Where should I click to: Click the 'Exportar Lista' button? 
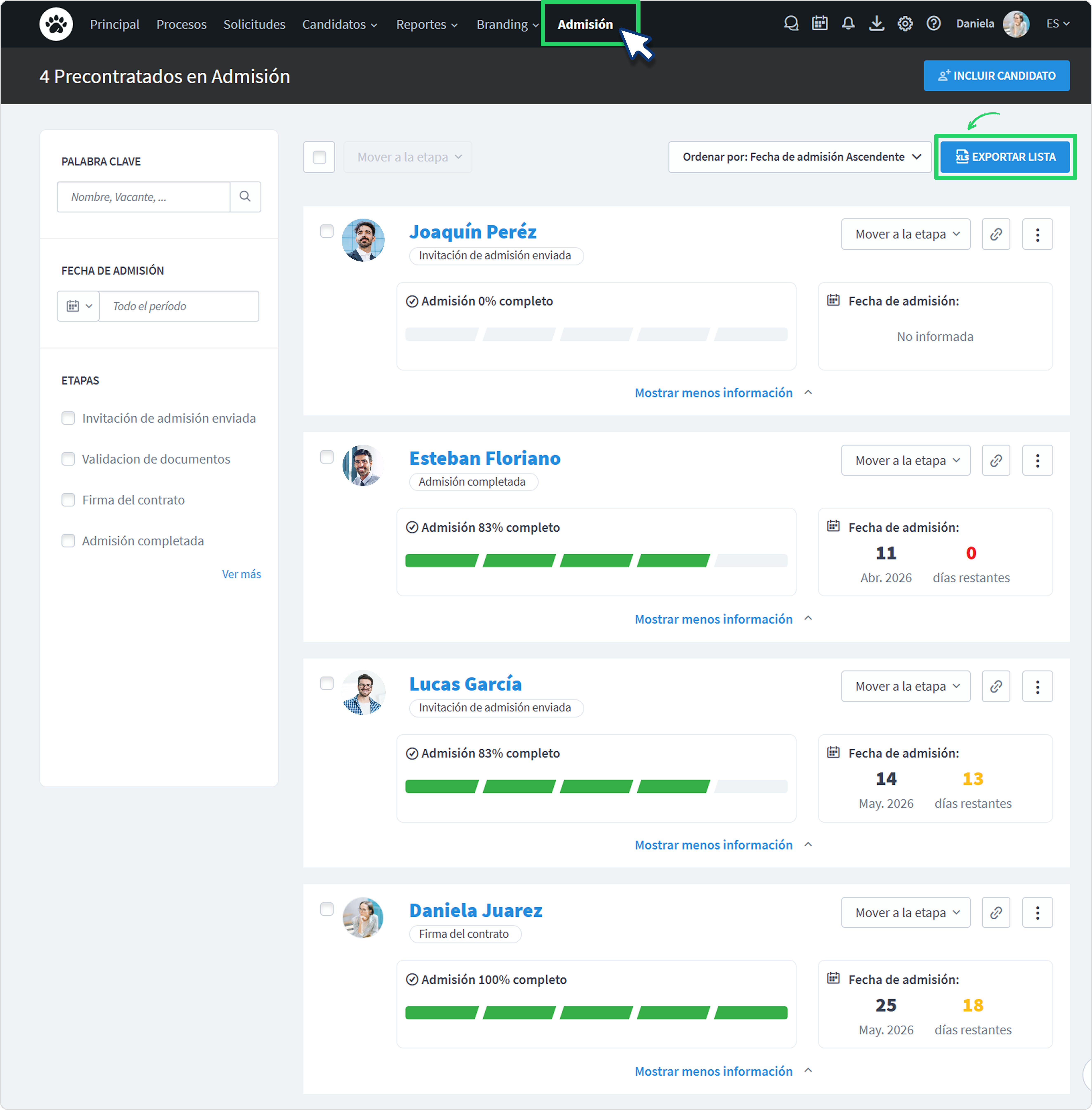point(1005,157)
